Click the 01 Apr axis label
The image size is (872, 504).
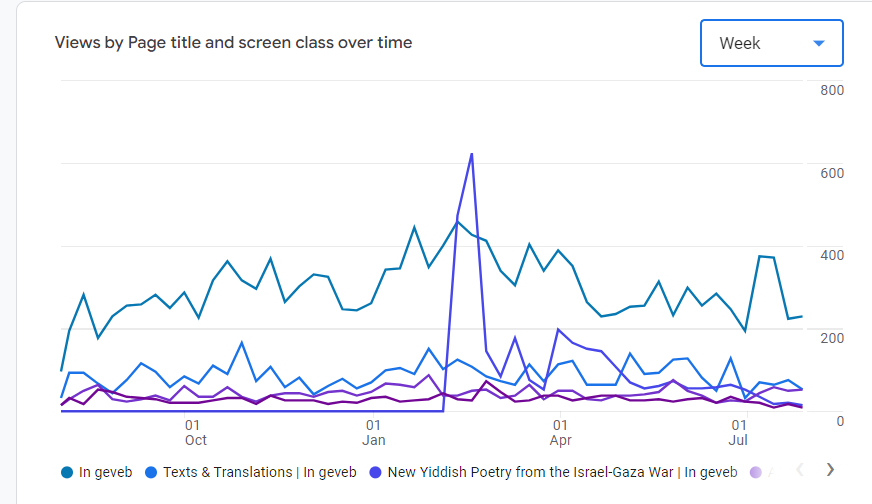tap(560, 433)
